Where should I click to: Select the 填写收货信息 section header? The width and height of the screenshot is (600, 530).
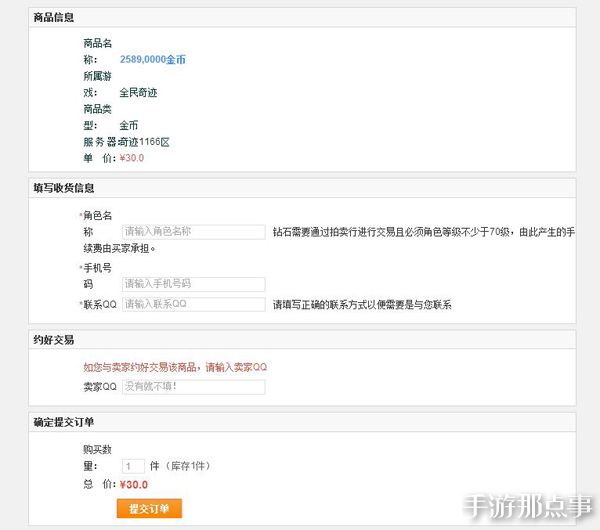tap(64, 188)
